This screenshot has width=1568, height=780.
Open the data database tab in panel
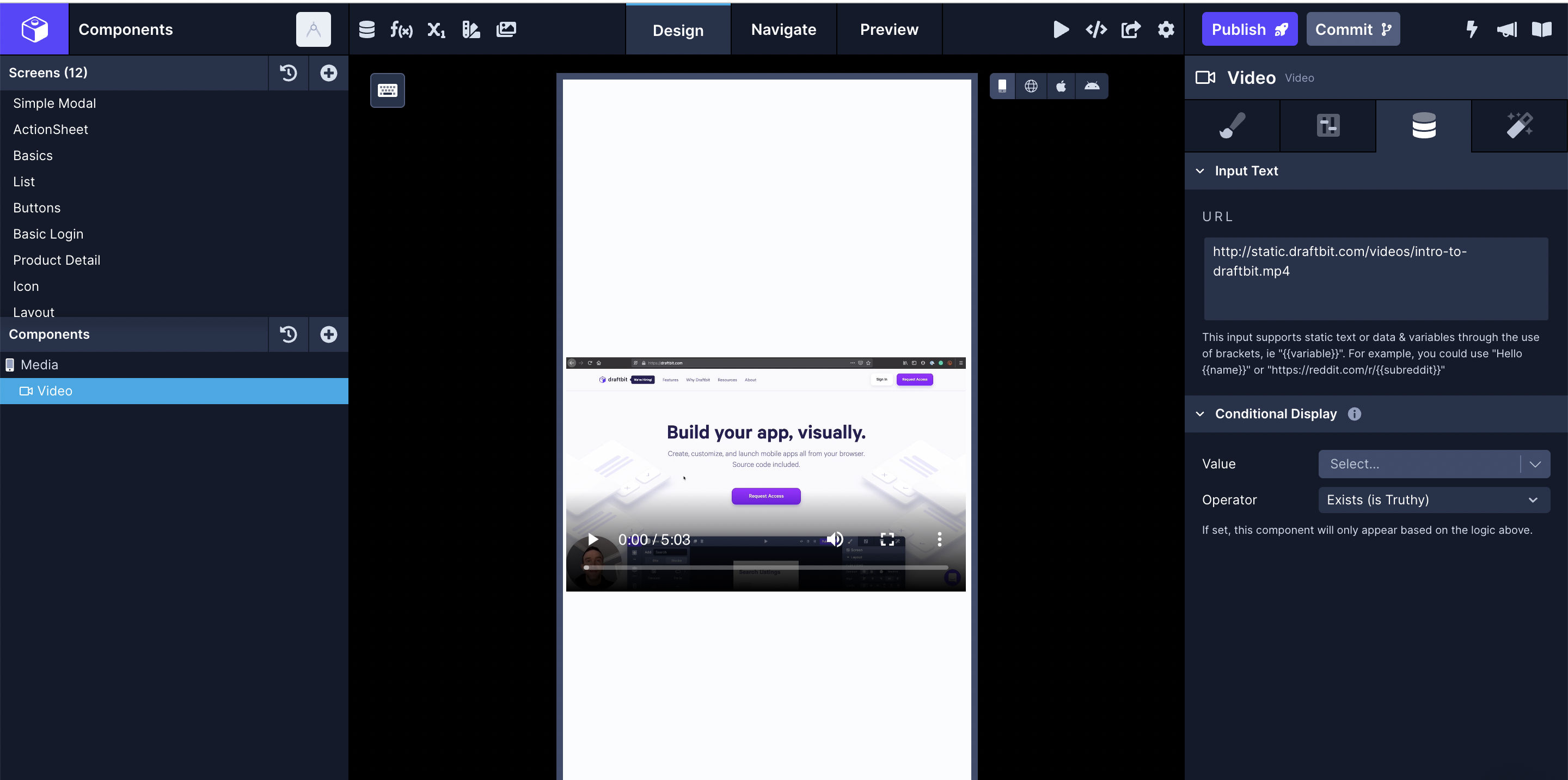[1424, 126]
